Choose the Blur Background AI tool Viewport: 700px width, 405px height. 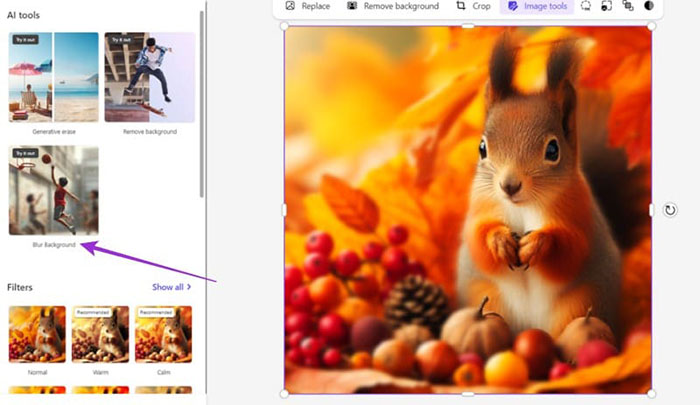(53, 190)
